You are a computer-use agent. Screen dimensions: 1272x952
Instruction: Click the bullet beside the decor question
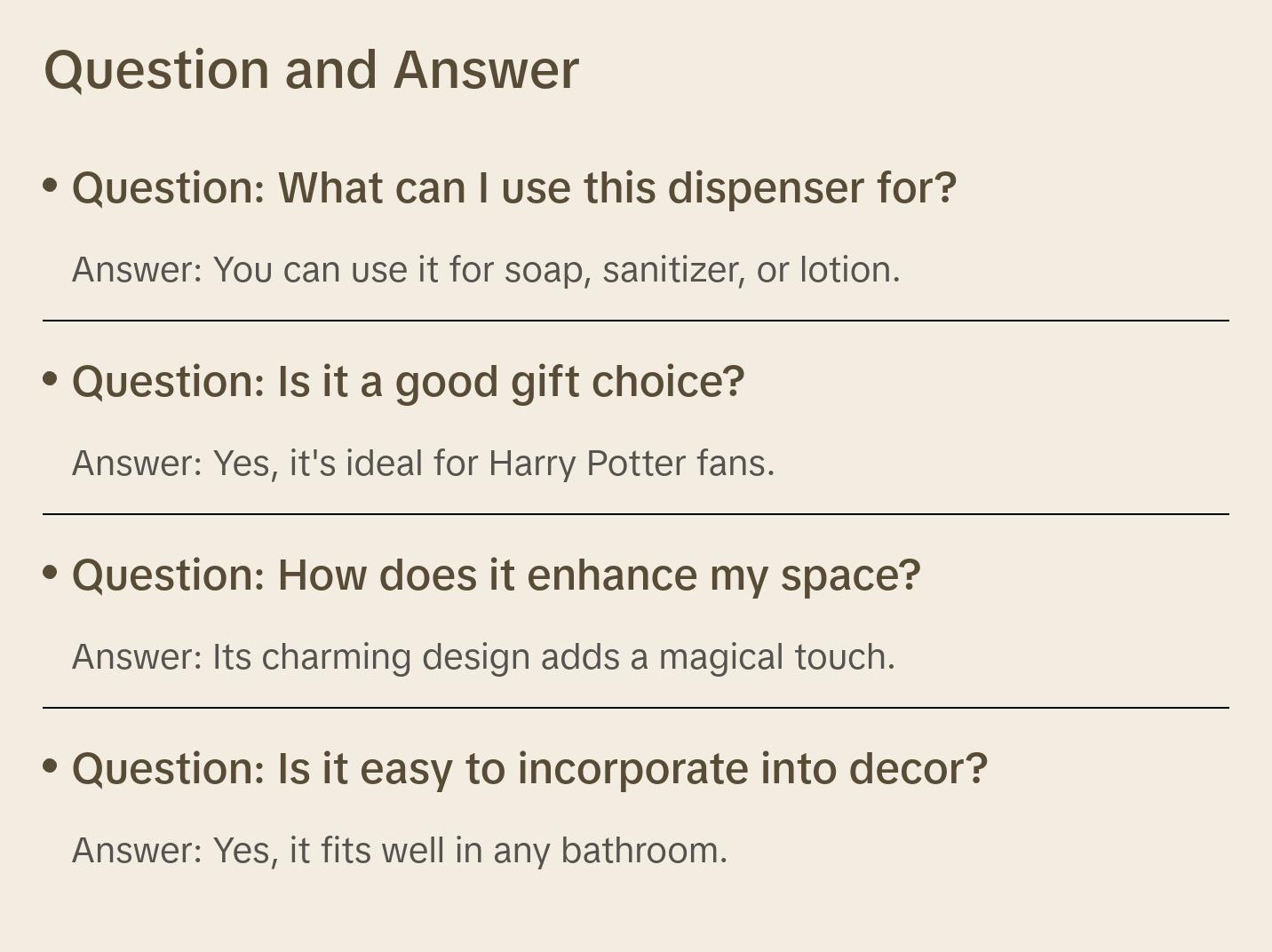point(51,766)
